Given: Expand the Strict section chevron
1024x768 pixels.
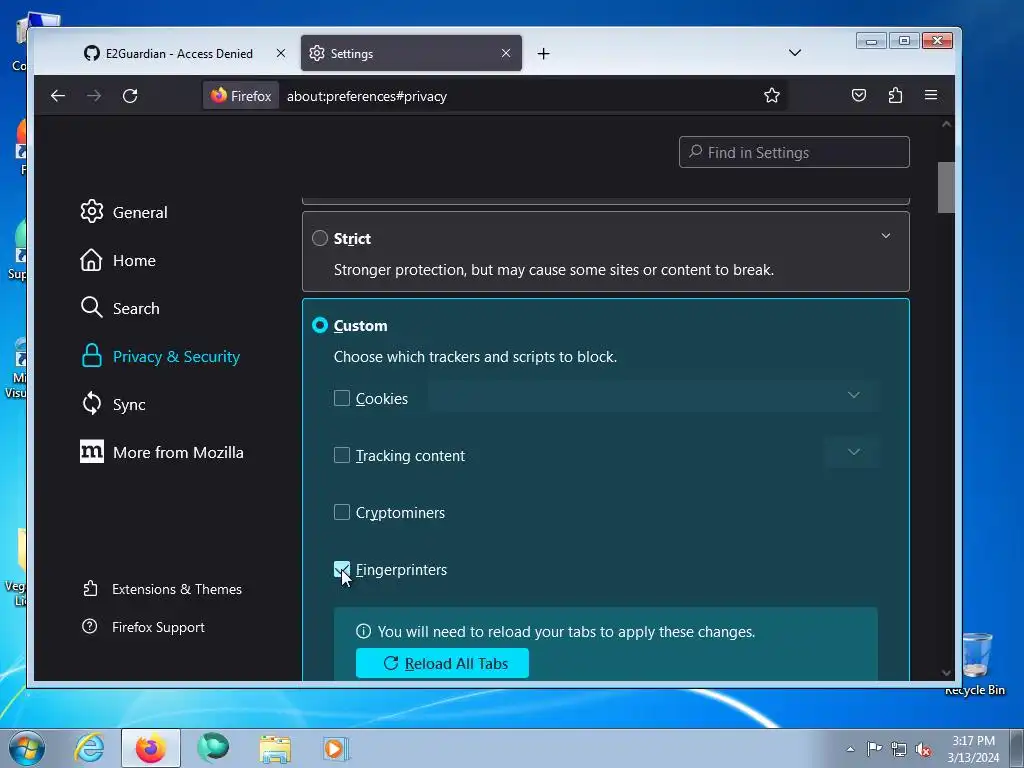Looking at the screenshot, I should (886, 236).
